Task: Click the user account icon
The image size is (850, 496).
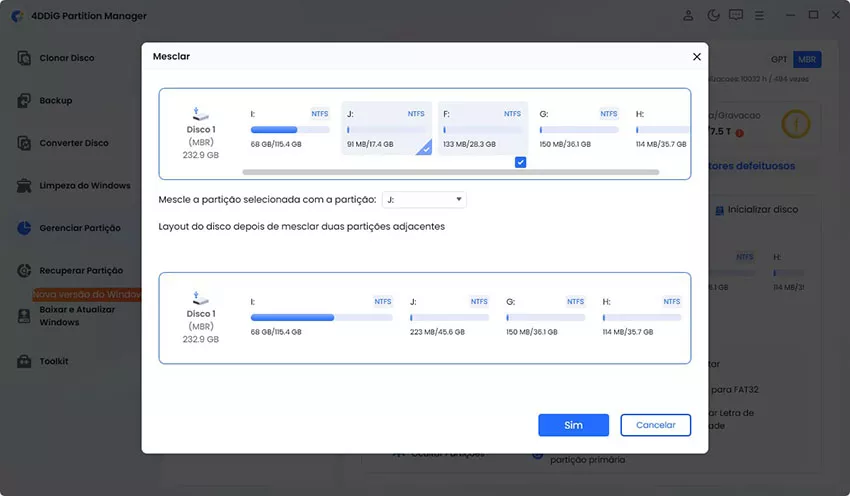Action: coord(688,16)
